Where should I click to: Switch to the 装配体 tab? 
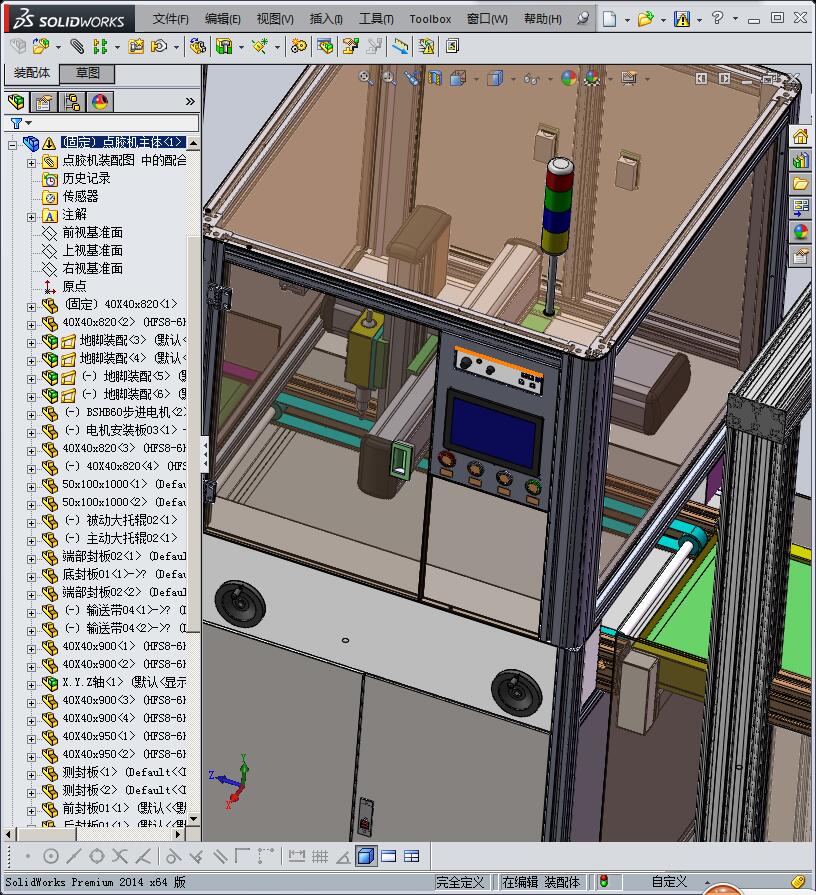tap(32, 73)
